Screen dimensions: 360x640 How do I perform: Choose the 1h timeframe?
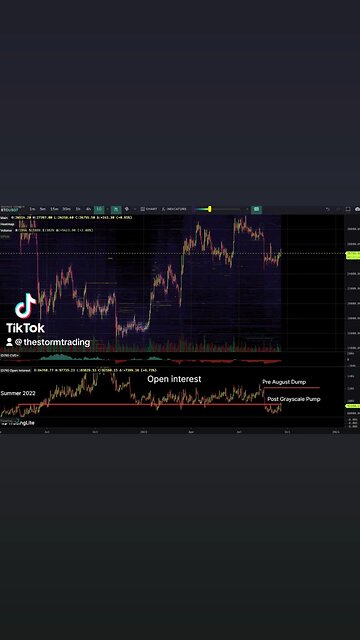point(78,209)
